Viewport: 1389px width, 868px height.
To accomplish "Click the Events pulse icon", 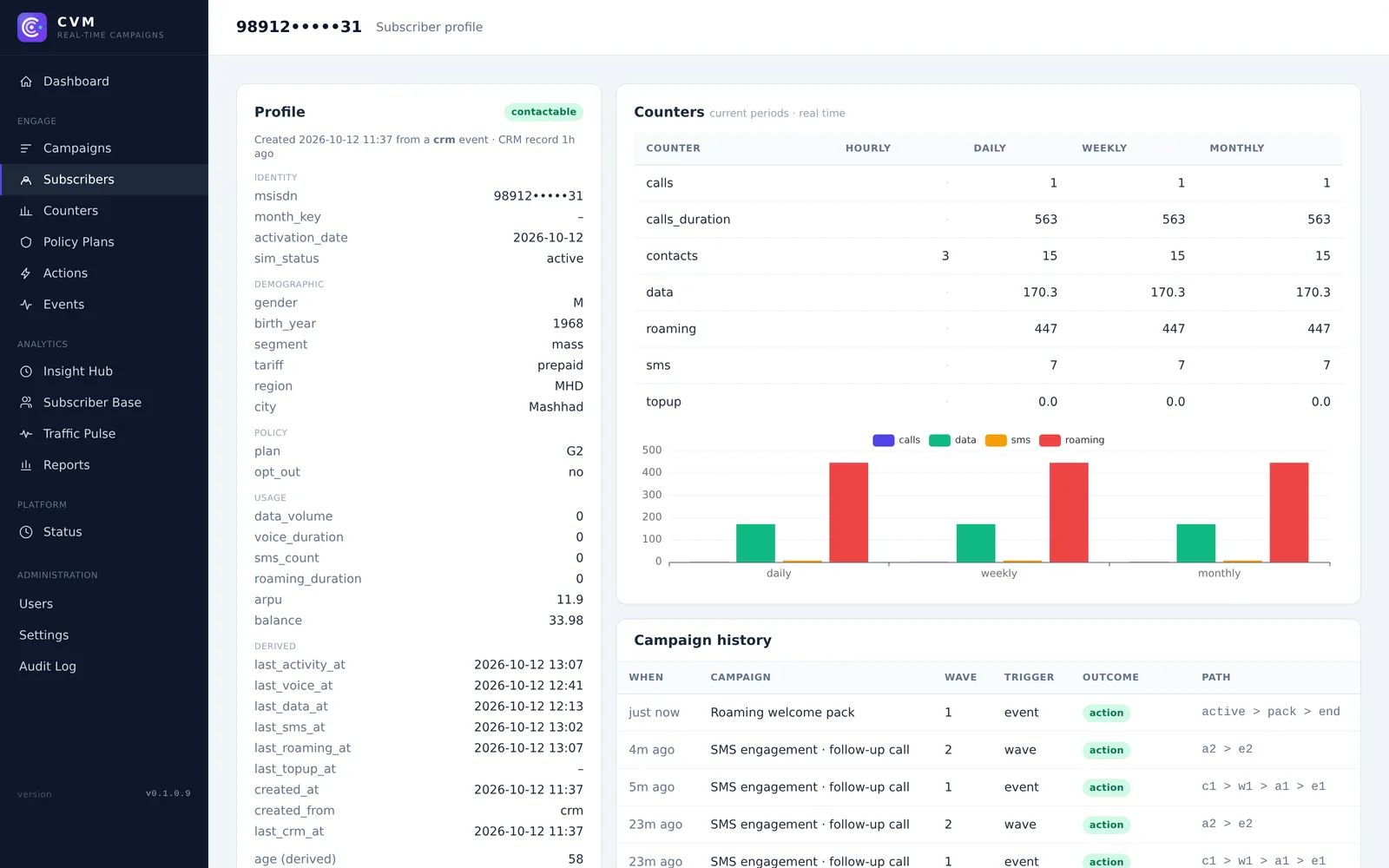I will pos(26,305).
